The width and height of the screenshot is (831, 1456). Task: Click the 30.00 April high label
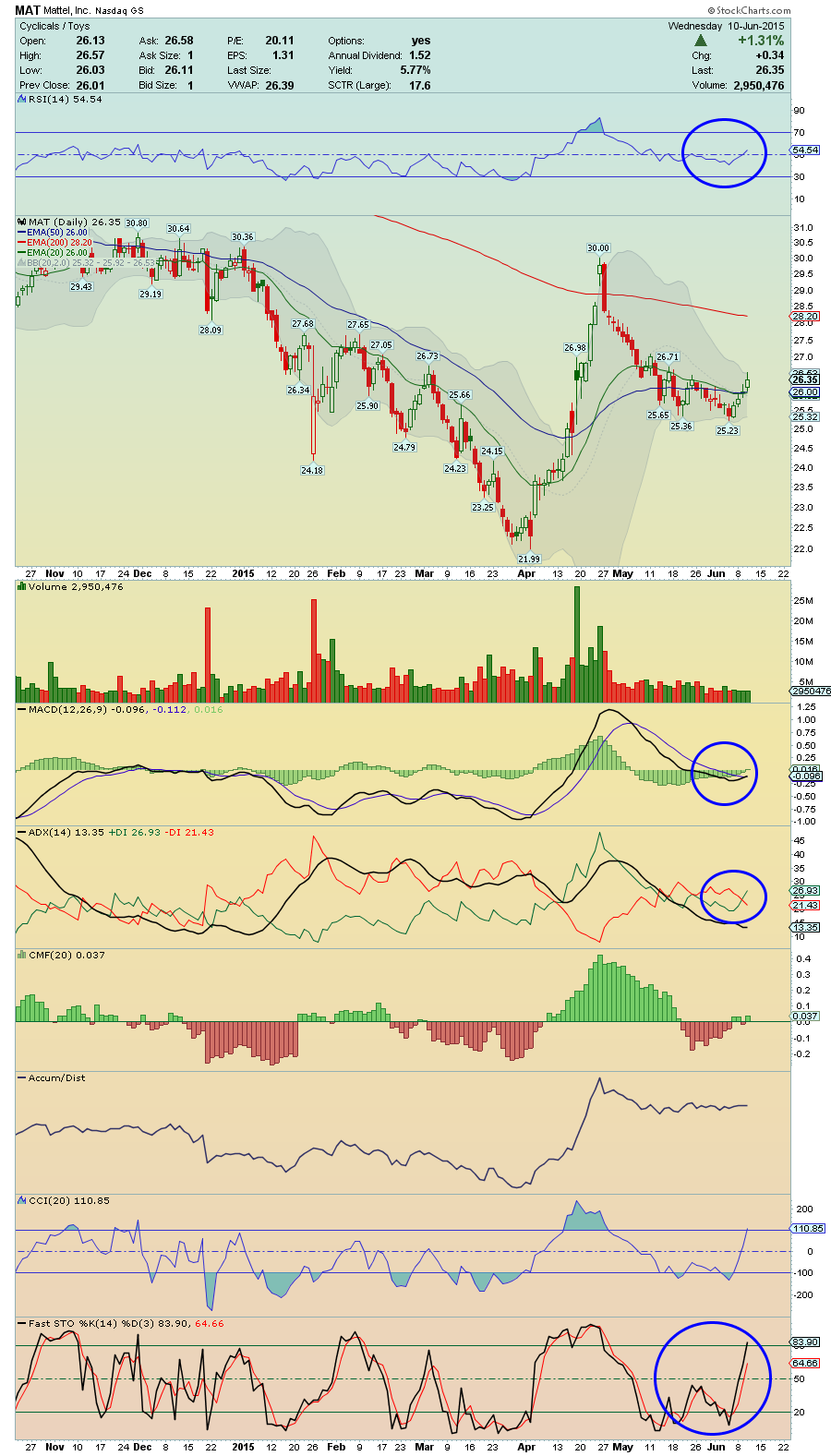[598, 248]
